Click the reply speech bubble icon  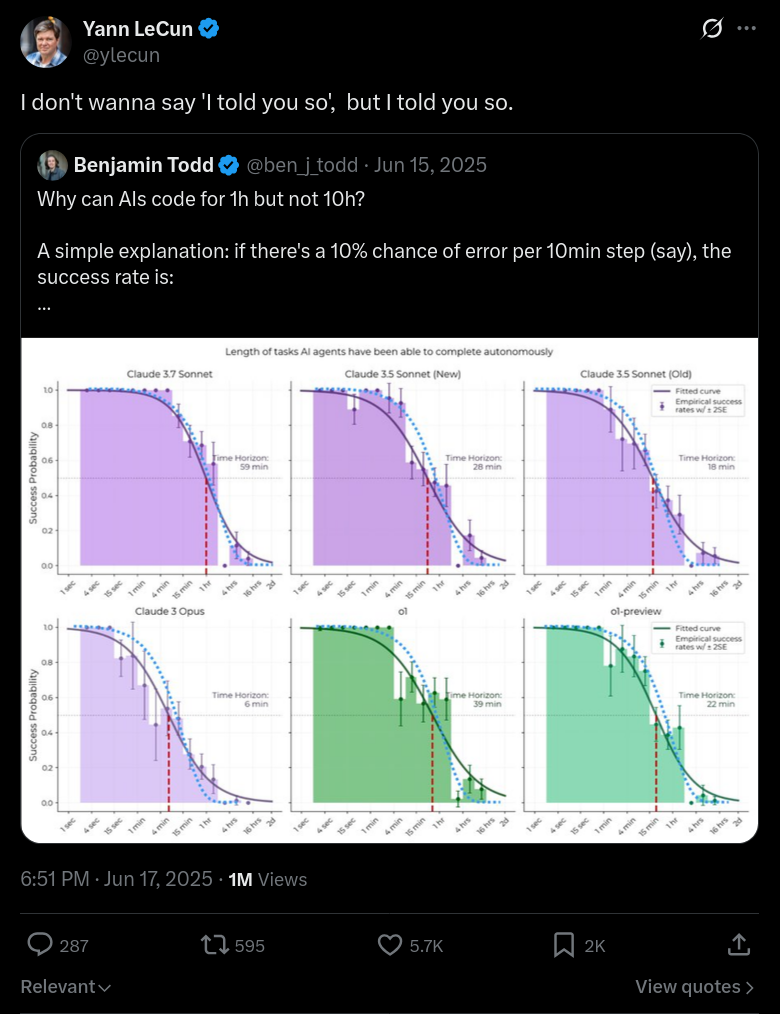(x=40, y=945)
